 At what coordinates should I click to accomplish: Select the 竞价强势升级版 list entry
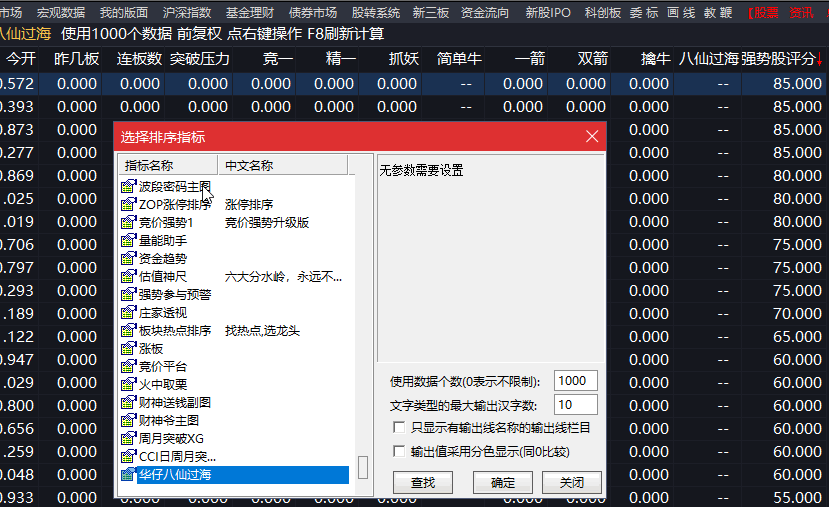point(266,223)
